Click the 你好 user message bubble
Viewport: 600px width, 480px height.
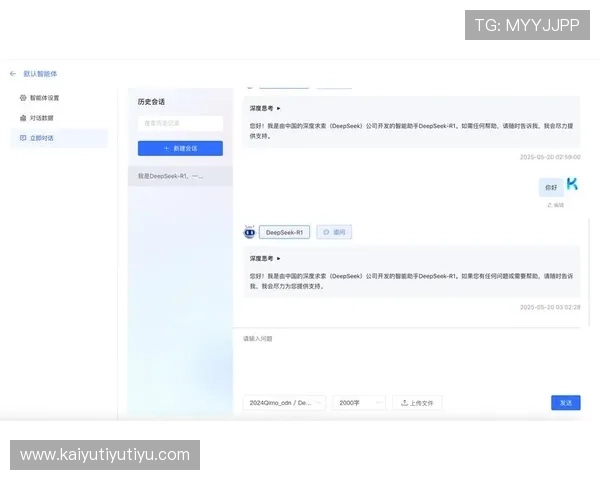tap(551, 188)
